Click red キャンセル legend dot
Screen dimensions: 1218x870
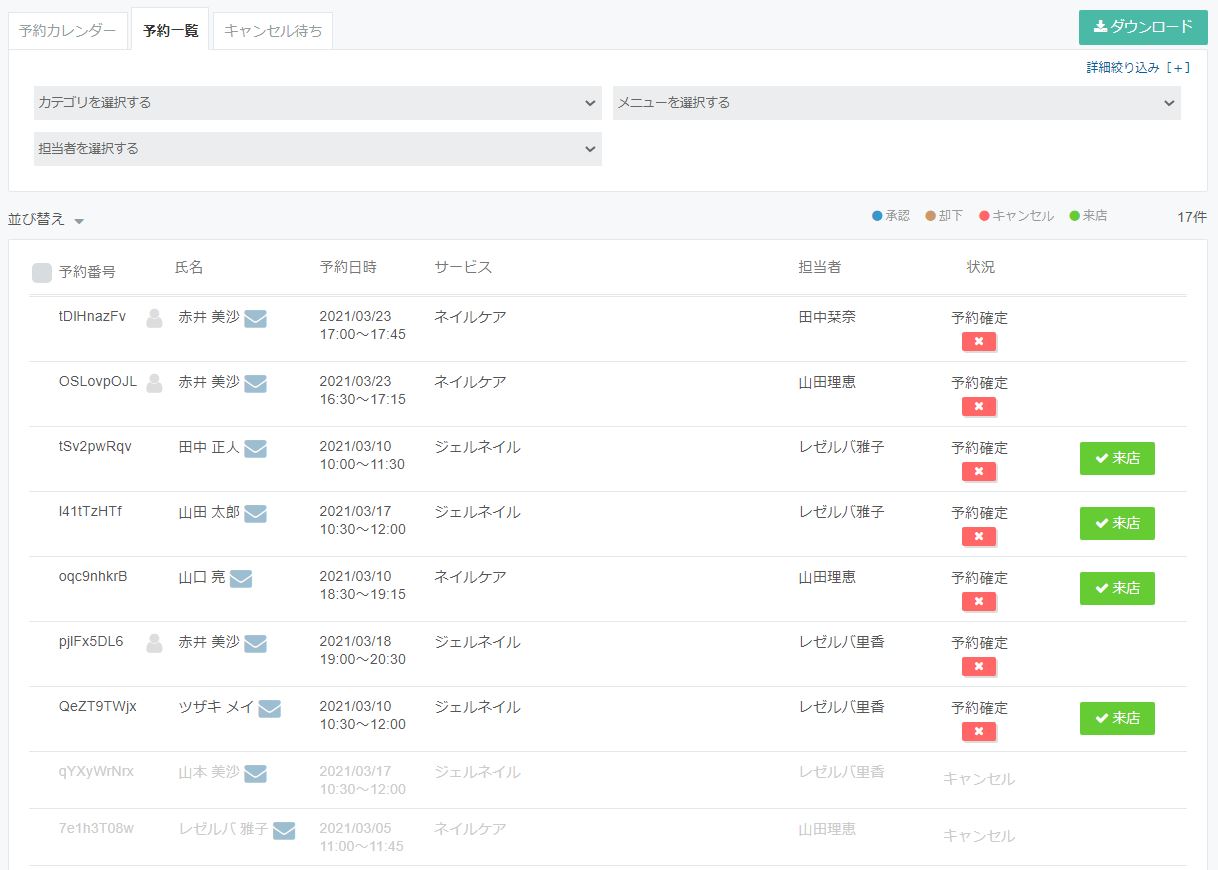click(x=984, y=216)
